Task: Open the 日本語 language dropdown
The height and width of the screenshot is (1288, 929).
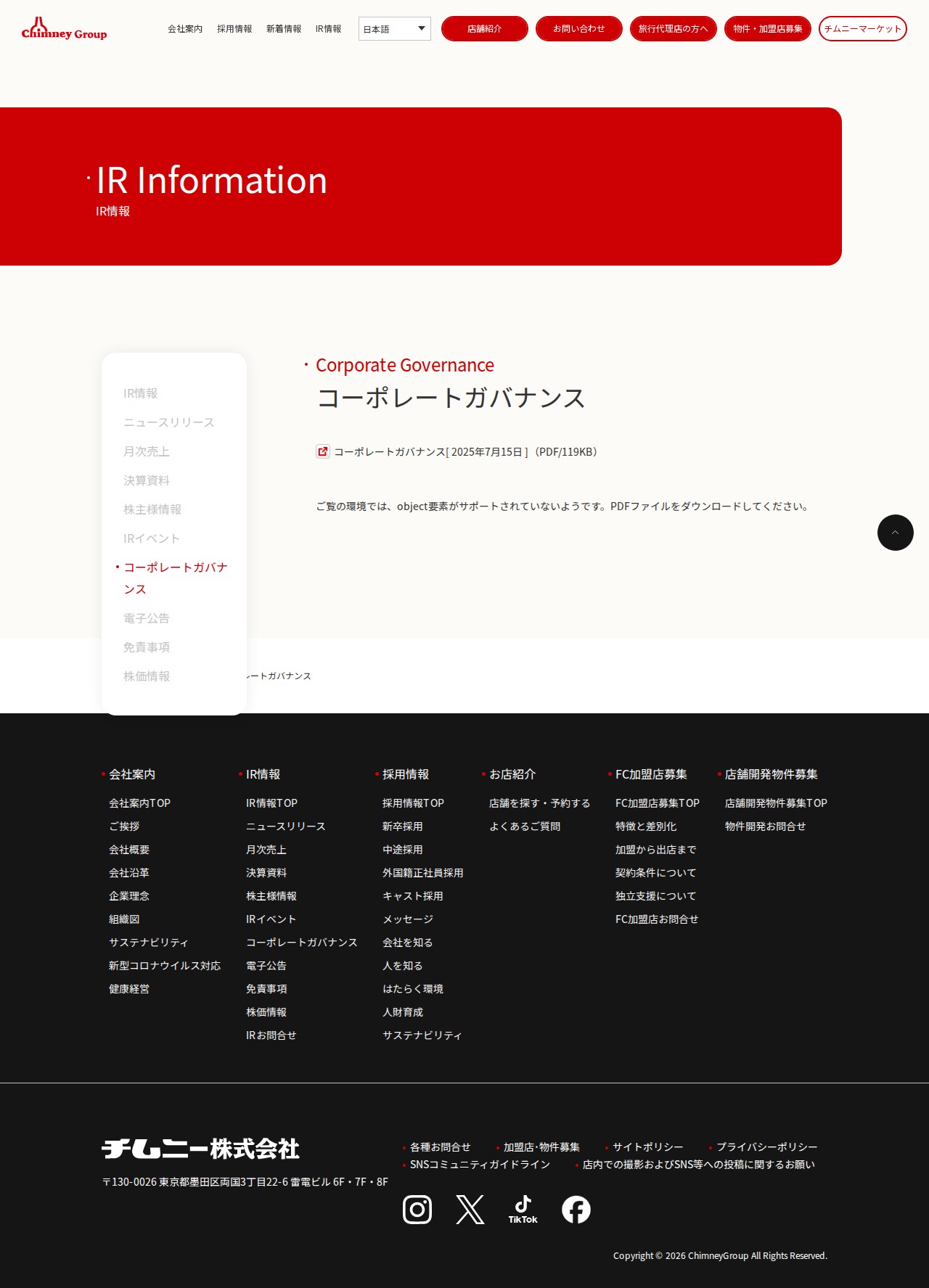Action: (395, 29)
